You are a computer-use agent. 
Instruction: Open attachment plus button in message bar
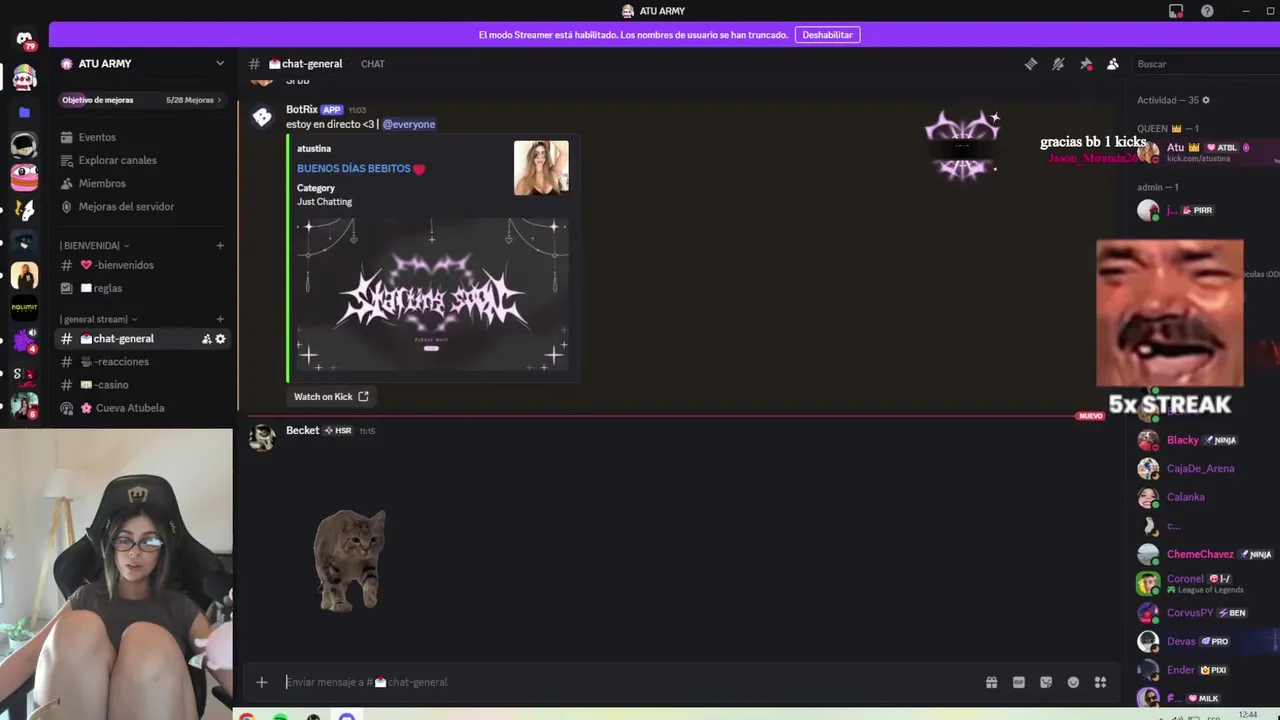(x=262, y=682)
